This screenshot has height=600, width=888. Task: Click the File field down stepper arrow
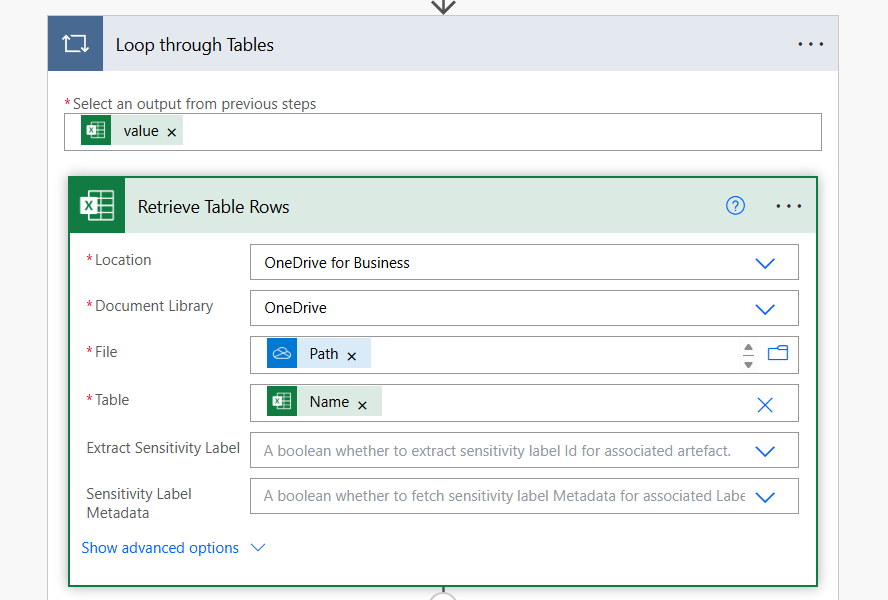coord(748,363)
